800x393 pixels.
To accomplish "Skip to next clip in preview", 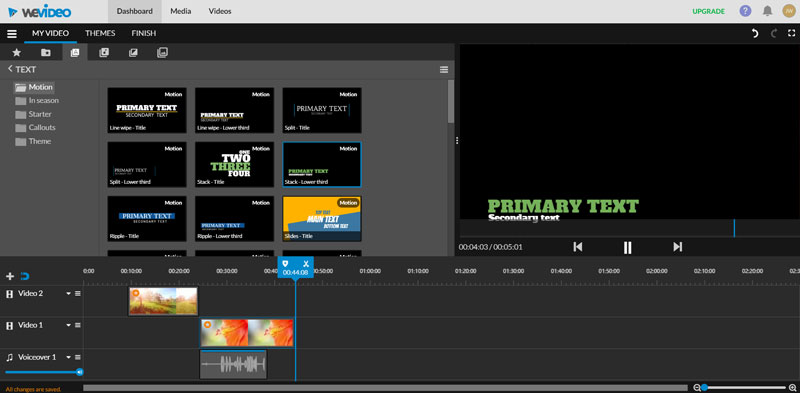I will pyautogui.click(x=678, y=247).
